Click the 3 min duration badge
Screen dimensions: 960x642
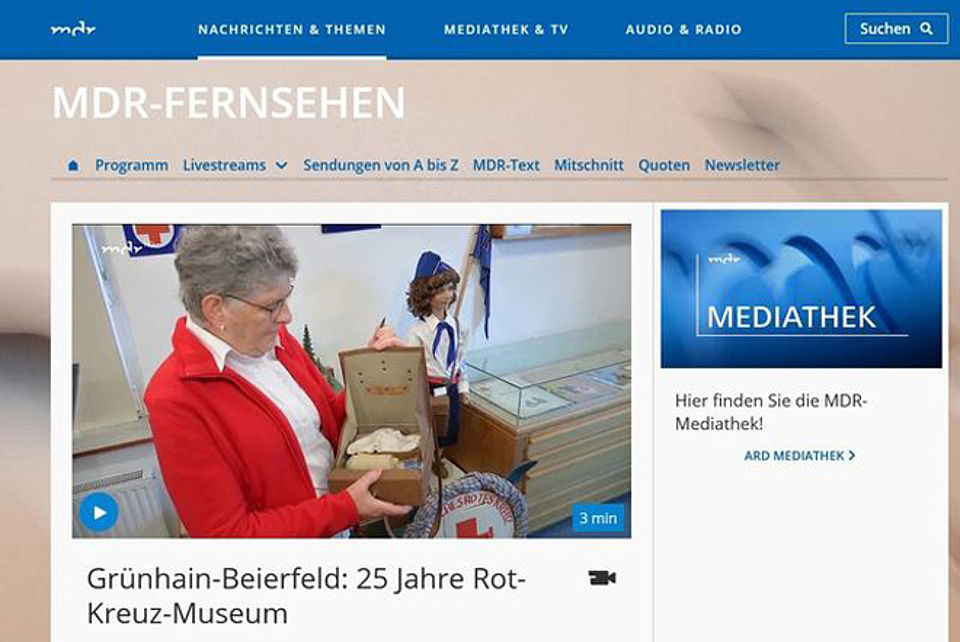[598, 518]
